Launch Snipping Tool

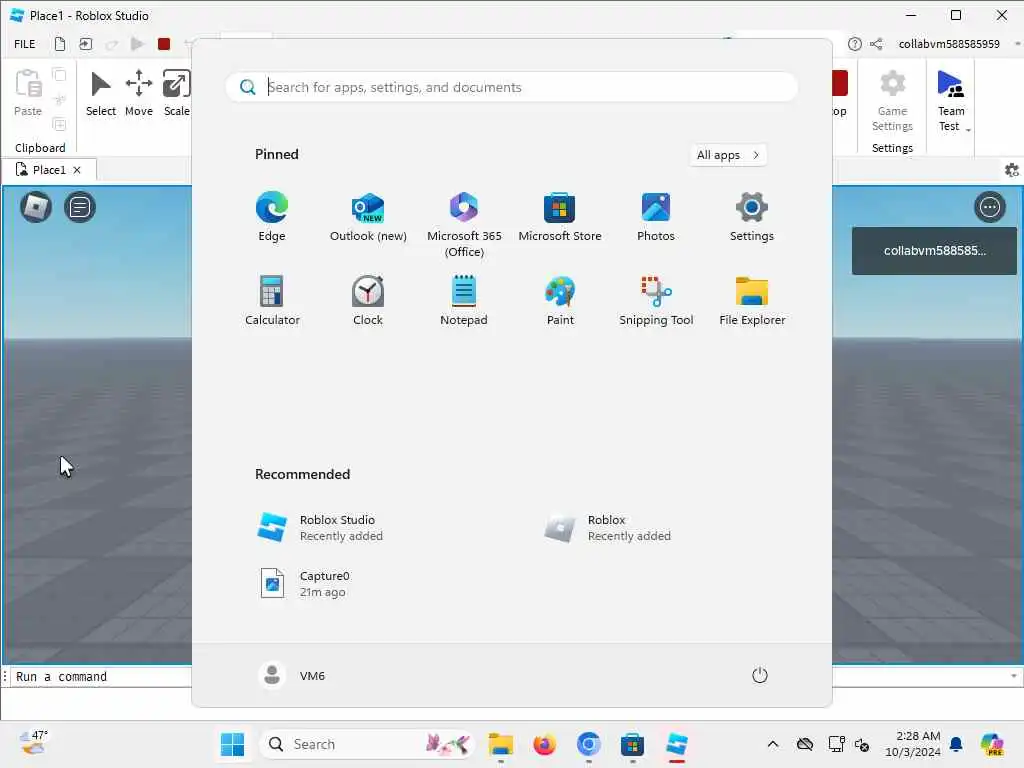(656, 300)
